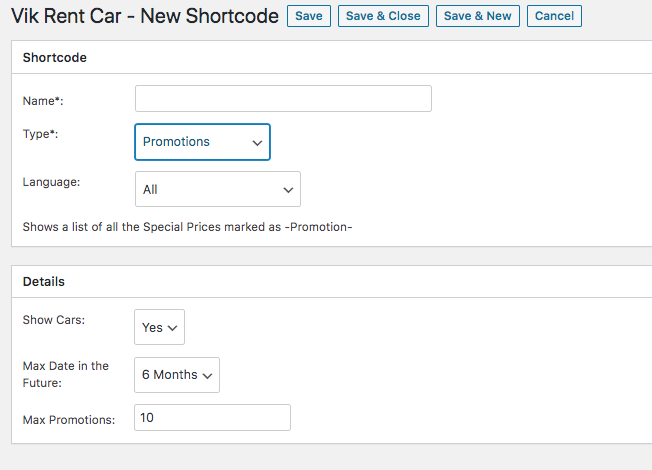Open the Type dropdown showing Promotions
The width and height of the screenshot is (652, 470).
click(x=203, y=142)
